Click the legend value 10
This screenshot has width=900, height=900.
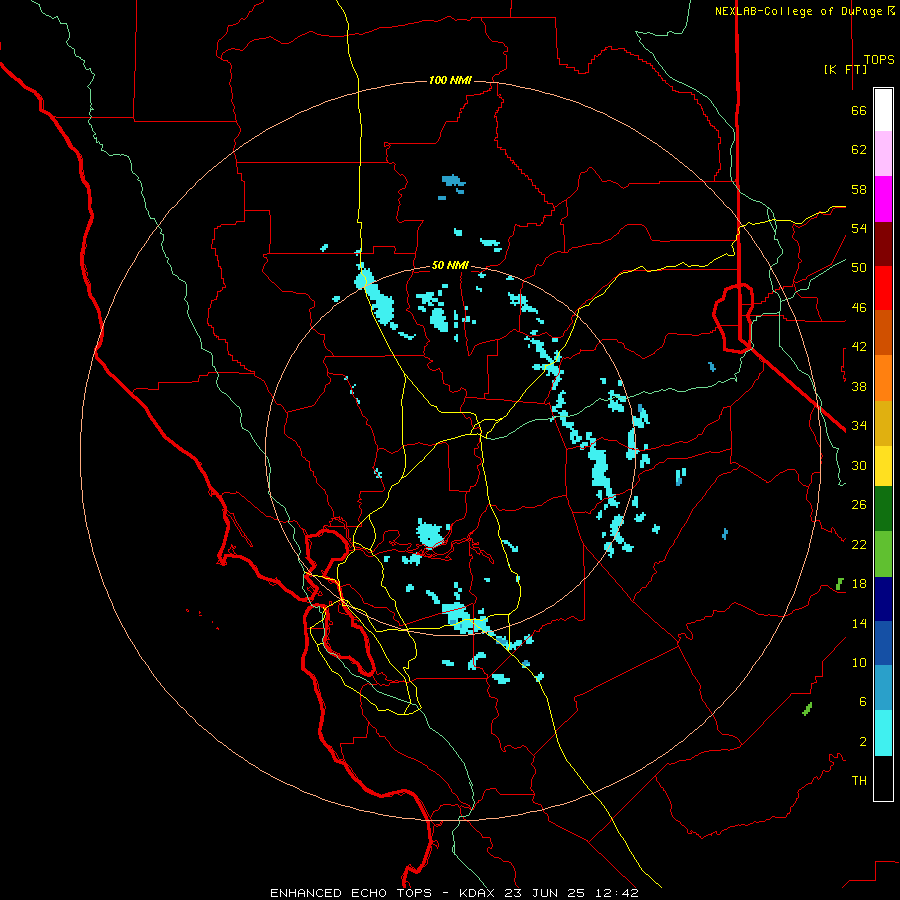pyautogui.click(x=859, y=663)
